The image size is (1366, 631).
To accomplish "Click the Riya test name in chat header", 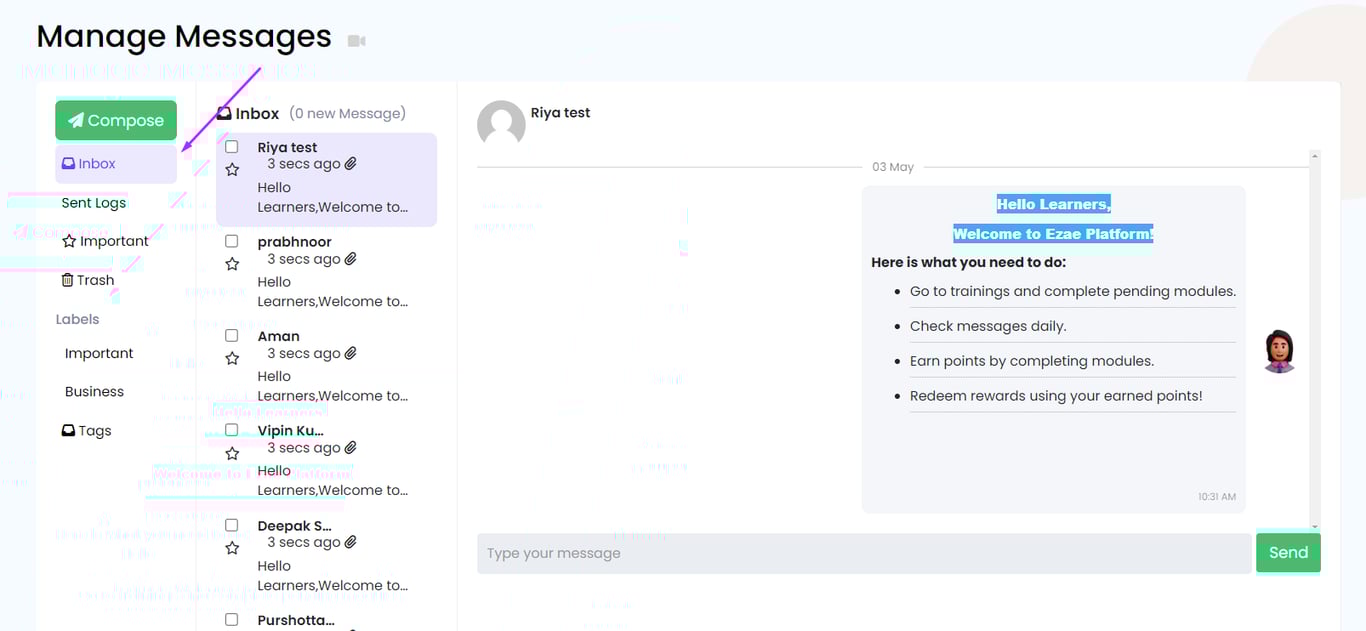I will pos(560,113).
